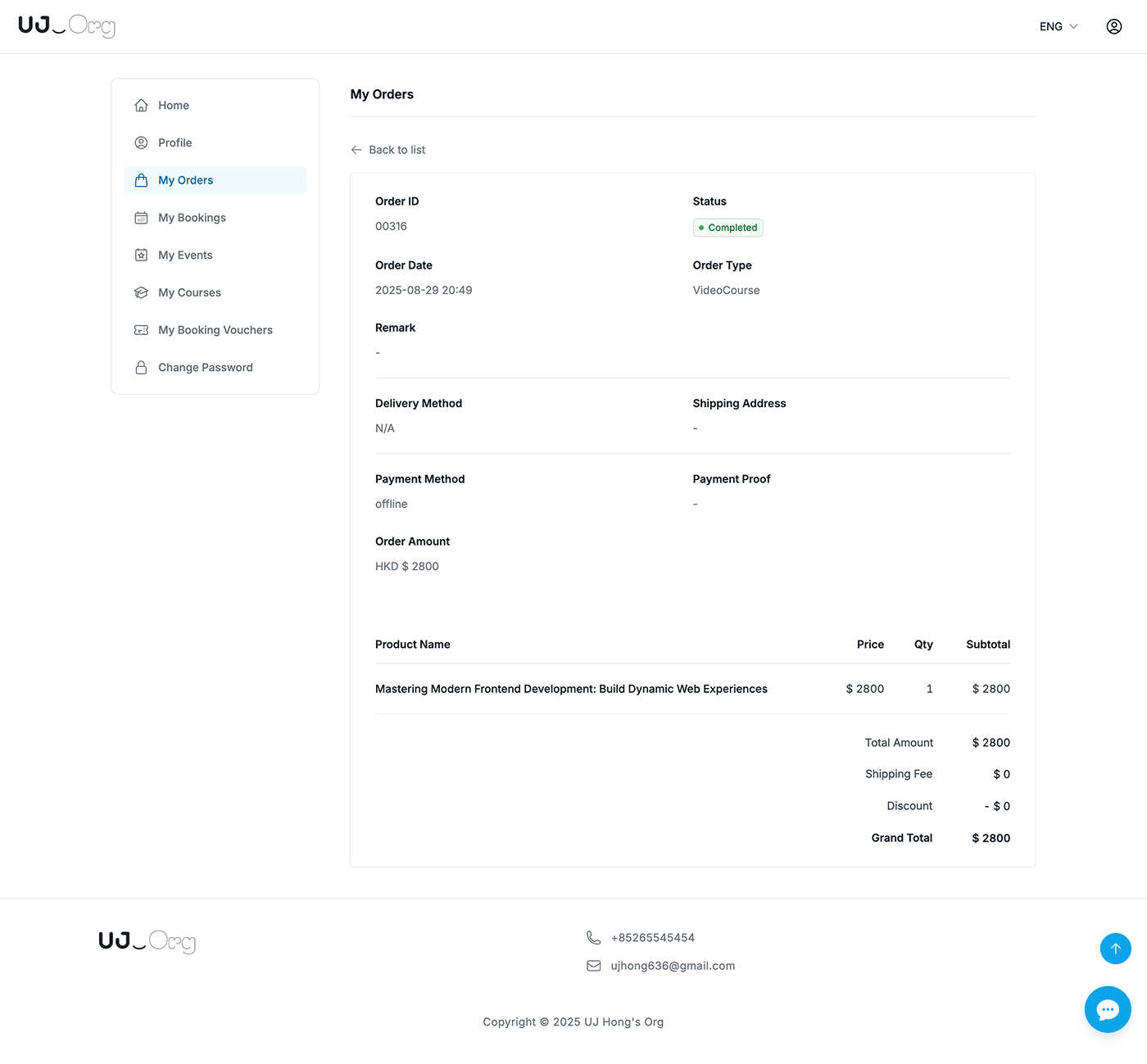Click the Completed status badge

pos(728,228)
